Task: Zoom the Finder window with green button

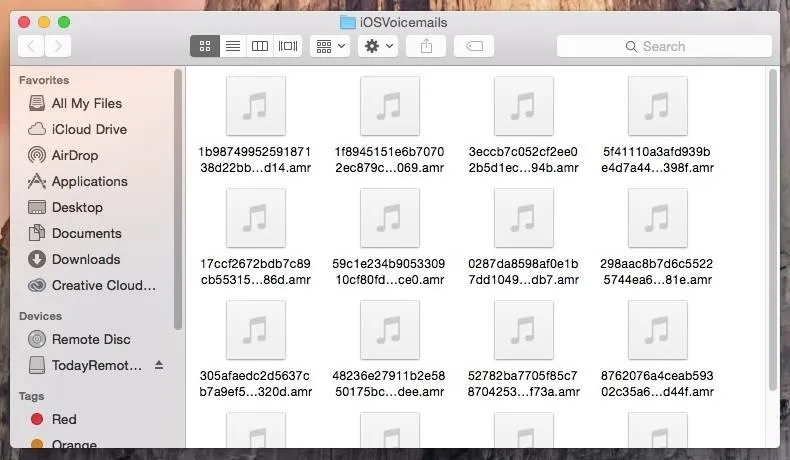Action: [64, 22]
